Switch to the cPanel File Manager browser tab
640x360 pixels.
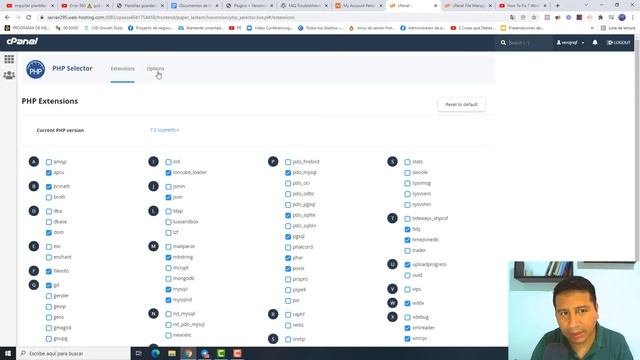tap(467, 6)
